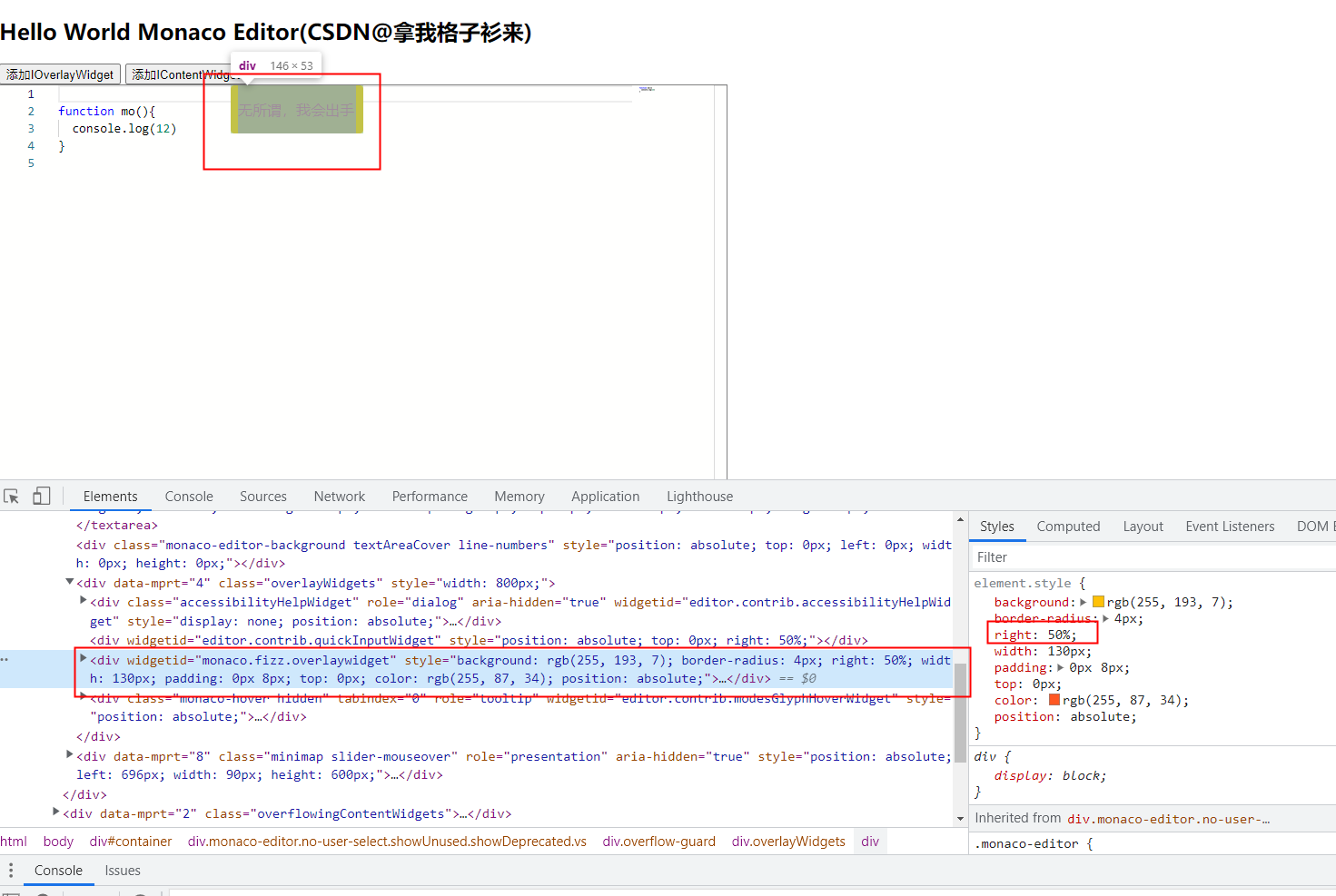This screenshot has height=896, width=1336.
Task: Open the Lighthouse tab
Action: pos(699,497)
